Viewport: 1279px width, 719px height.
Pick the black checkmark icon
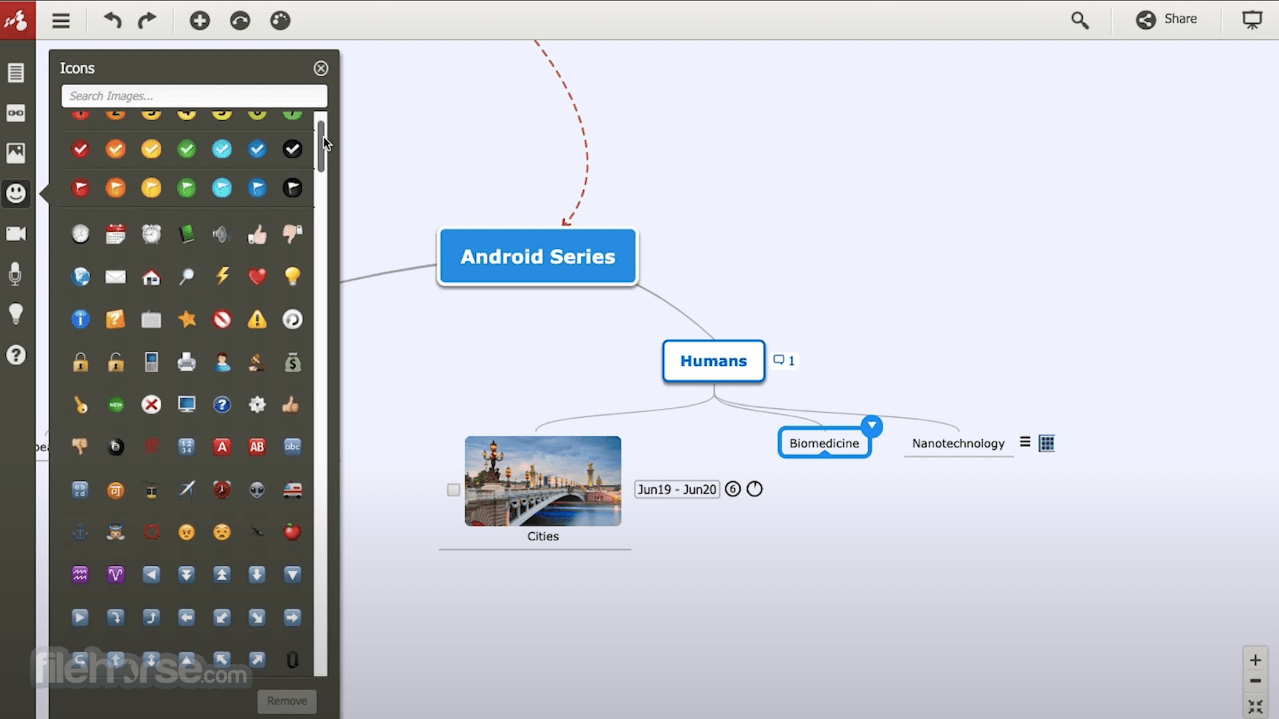click(x=292, y=149)
